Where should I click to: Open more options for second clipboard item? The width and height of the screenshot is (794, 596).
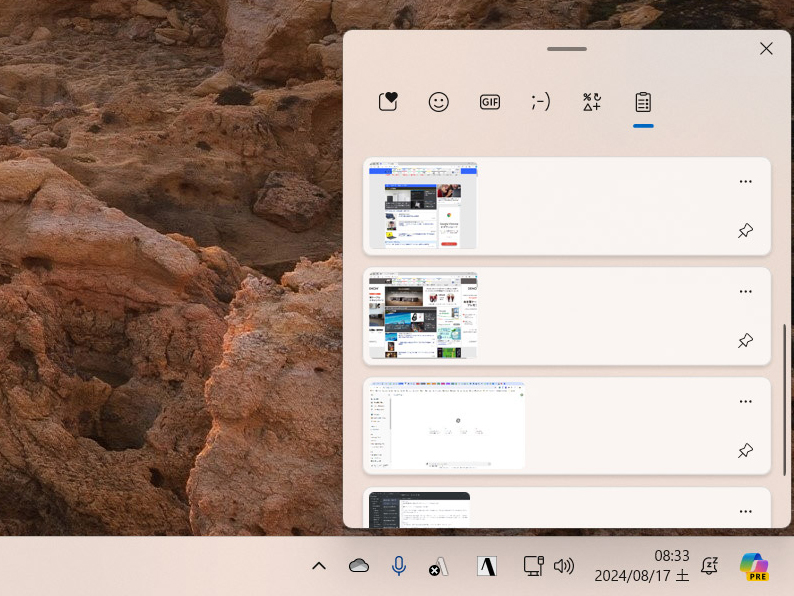[x=745, y=291]
